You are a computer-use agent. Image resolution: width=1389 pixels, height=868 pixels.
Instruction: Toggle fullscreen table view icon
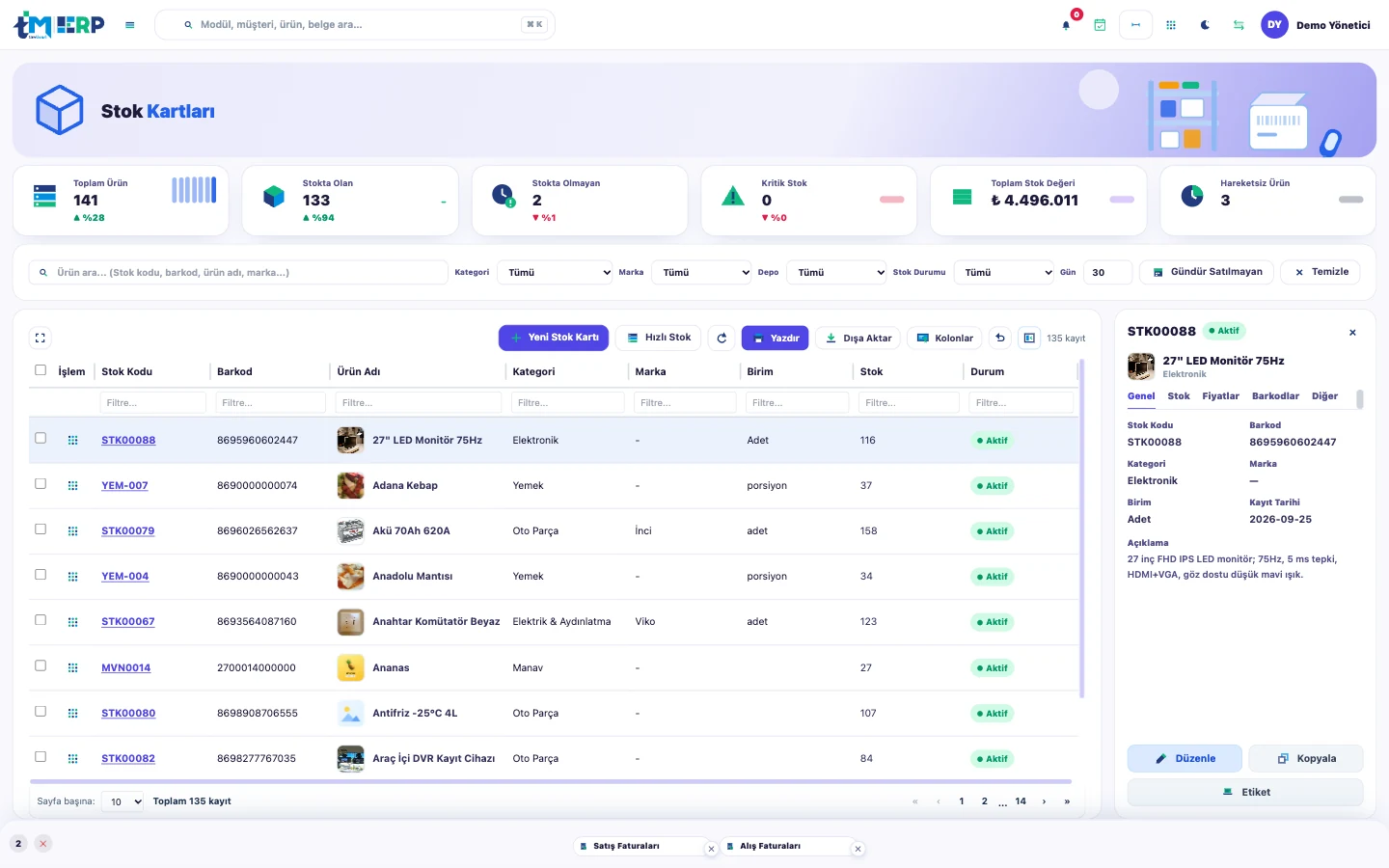click(40, 339)
